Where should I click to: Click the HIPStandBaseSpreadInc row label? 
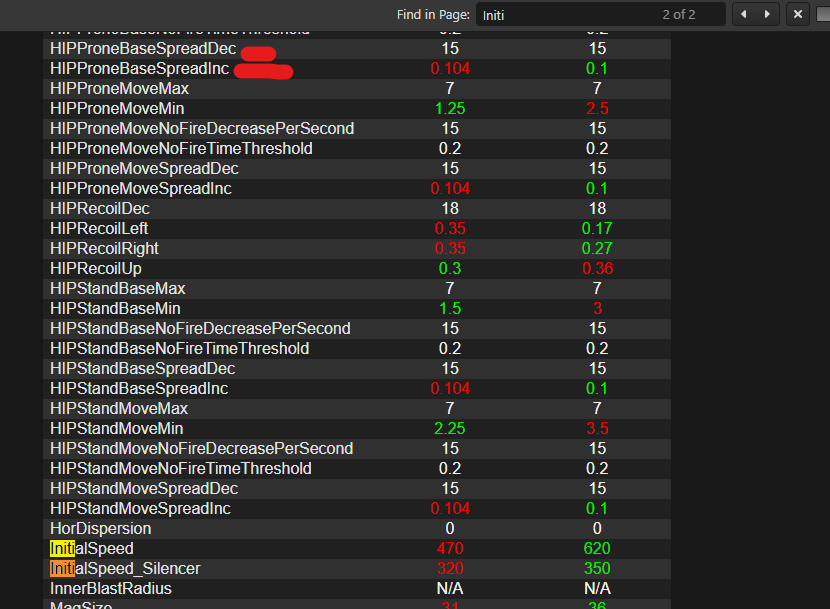[139, 389]
